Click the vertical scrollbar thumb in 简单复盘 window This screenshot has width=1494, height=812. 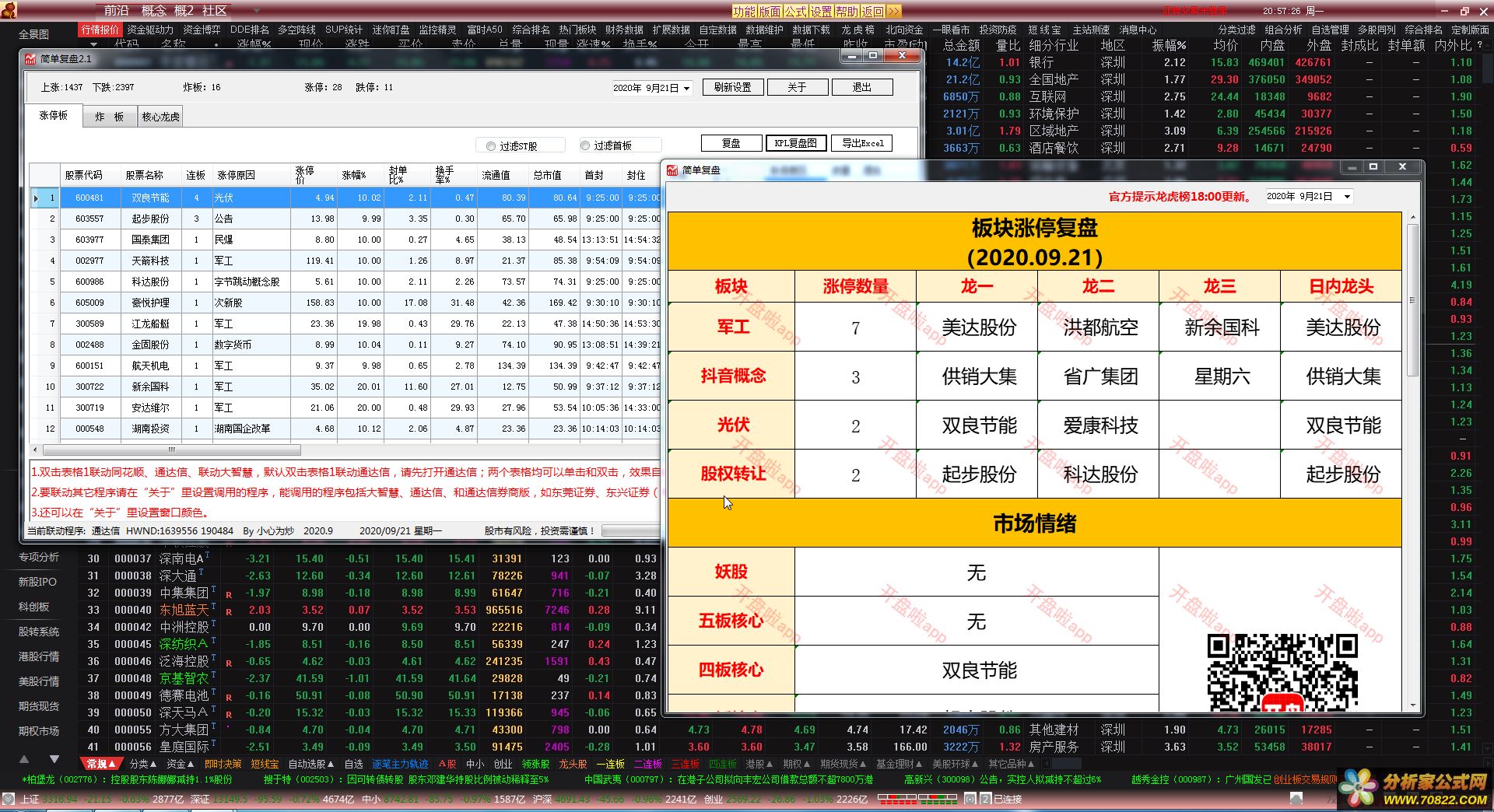pyautogui.click(x=1412, y=300)
